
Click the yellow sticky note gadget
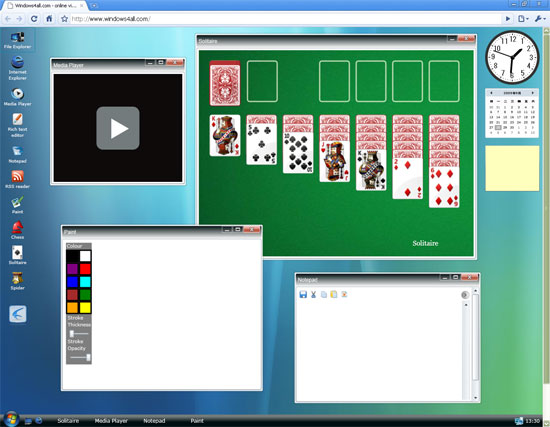512,168
